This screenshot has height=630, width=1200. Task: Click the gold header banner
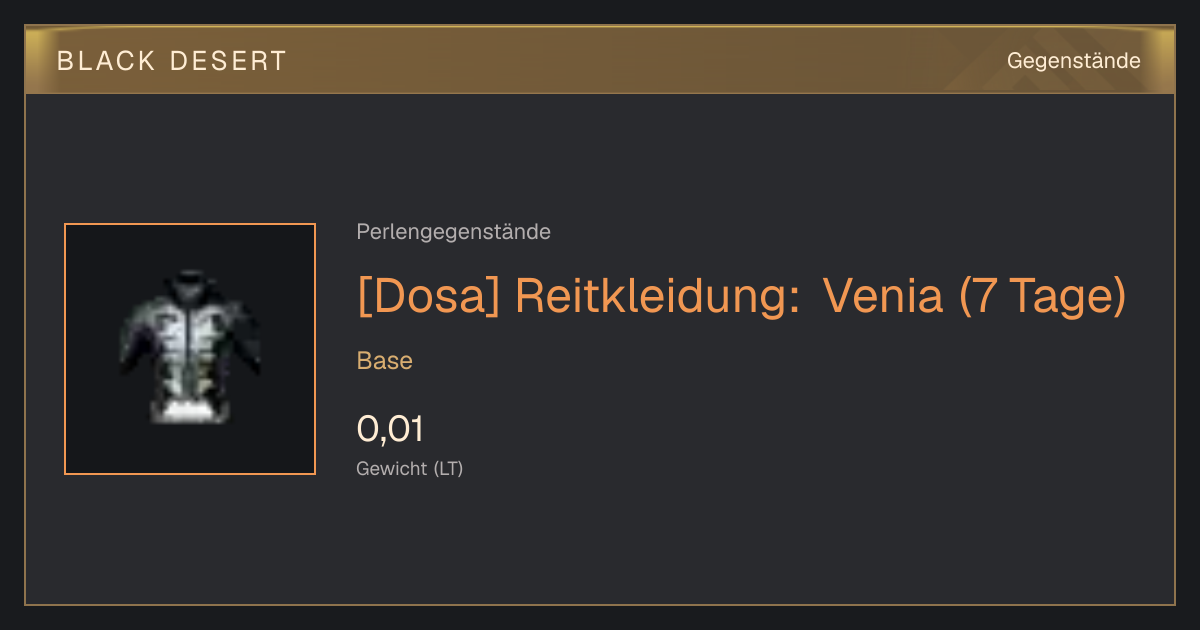point(600,60)
